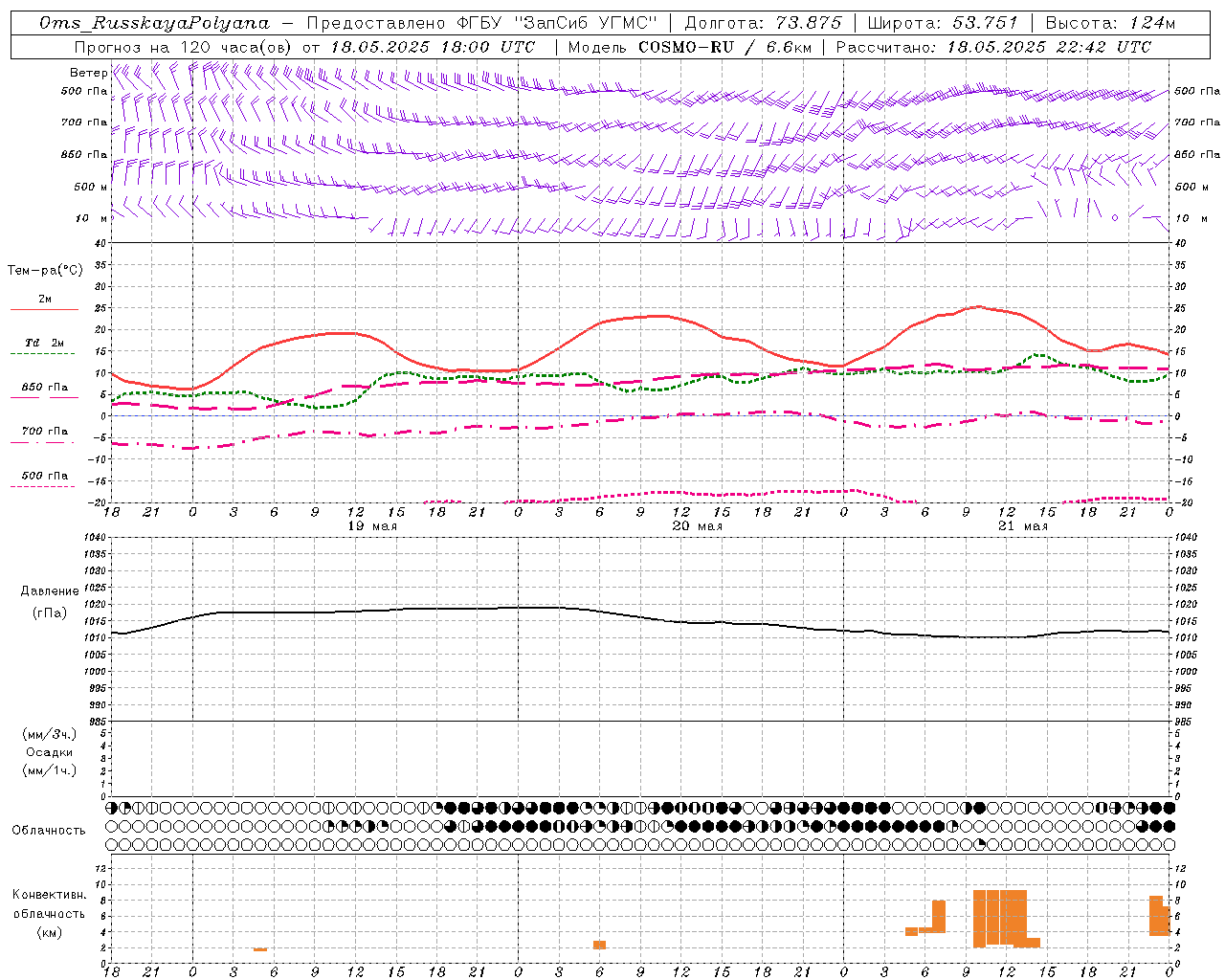The height and width of the screenshot is (980, 1225).
Task: Click forecast start time 18.05.2025 18:00 UTC
Action: 433,47
